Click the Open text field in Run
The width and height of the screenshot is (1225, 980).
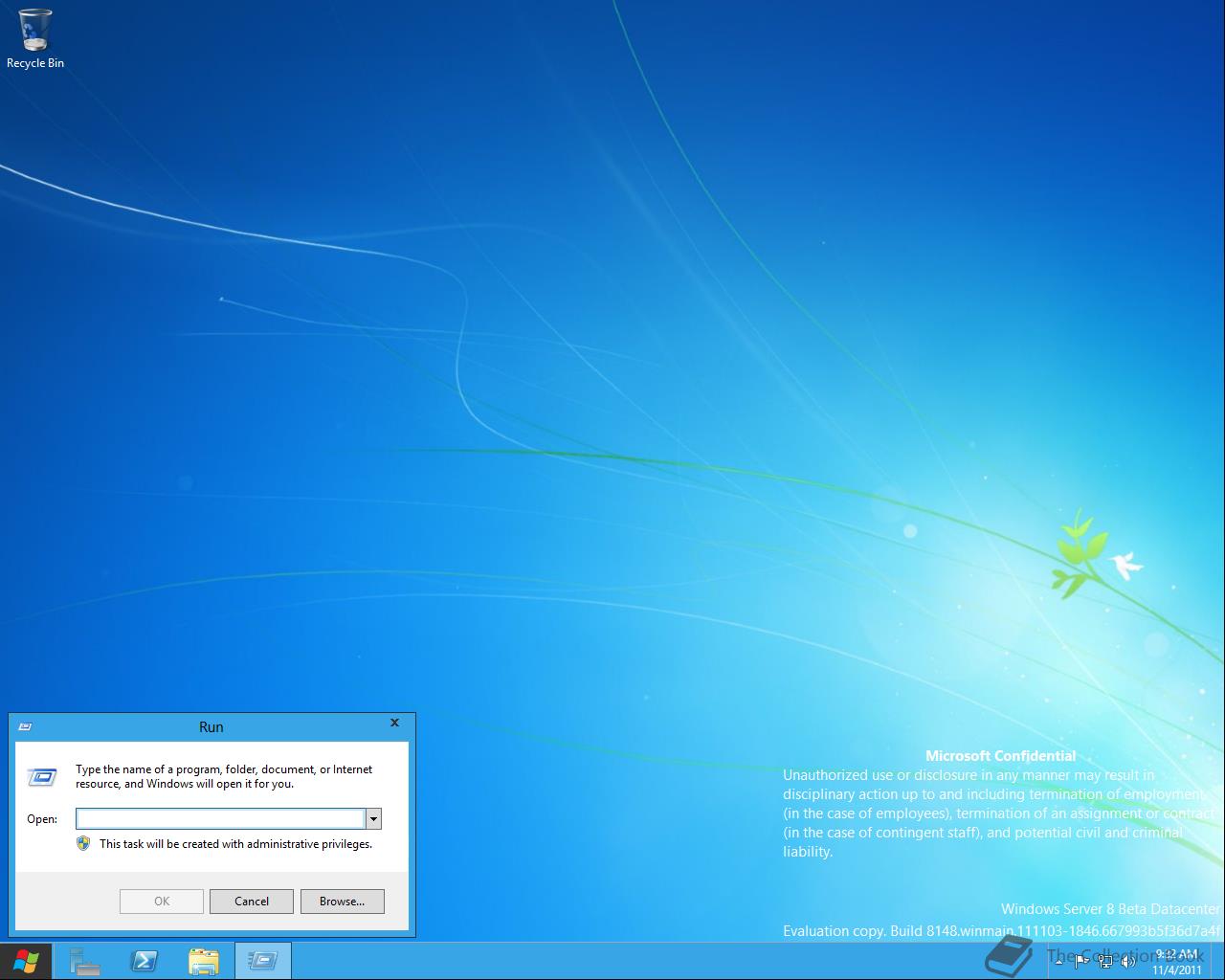tap(220, 818)
